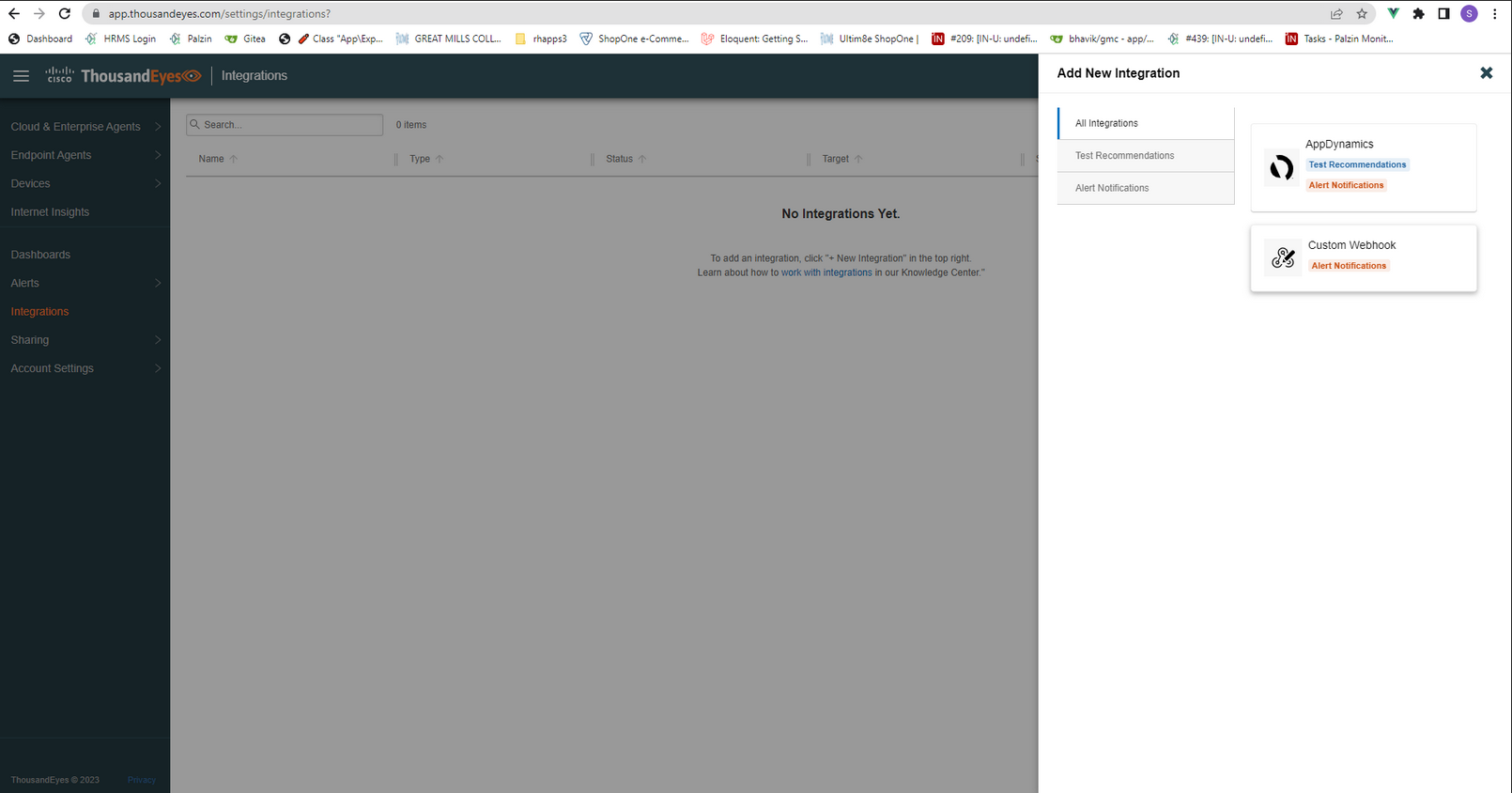Select the Alert Notifications tab

[1146, 188]
